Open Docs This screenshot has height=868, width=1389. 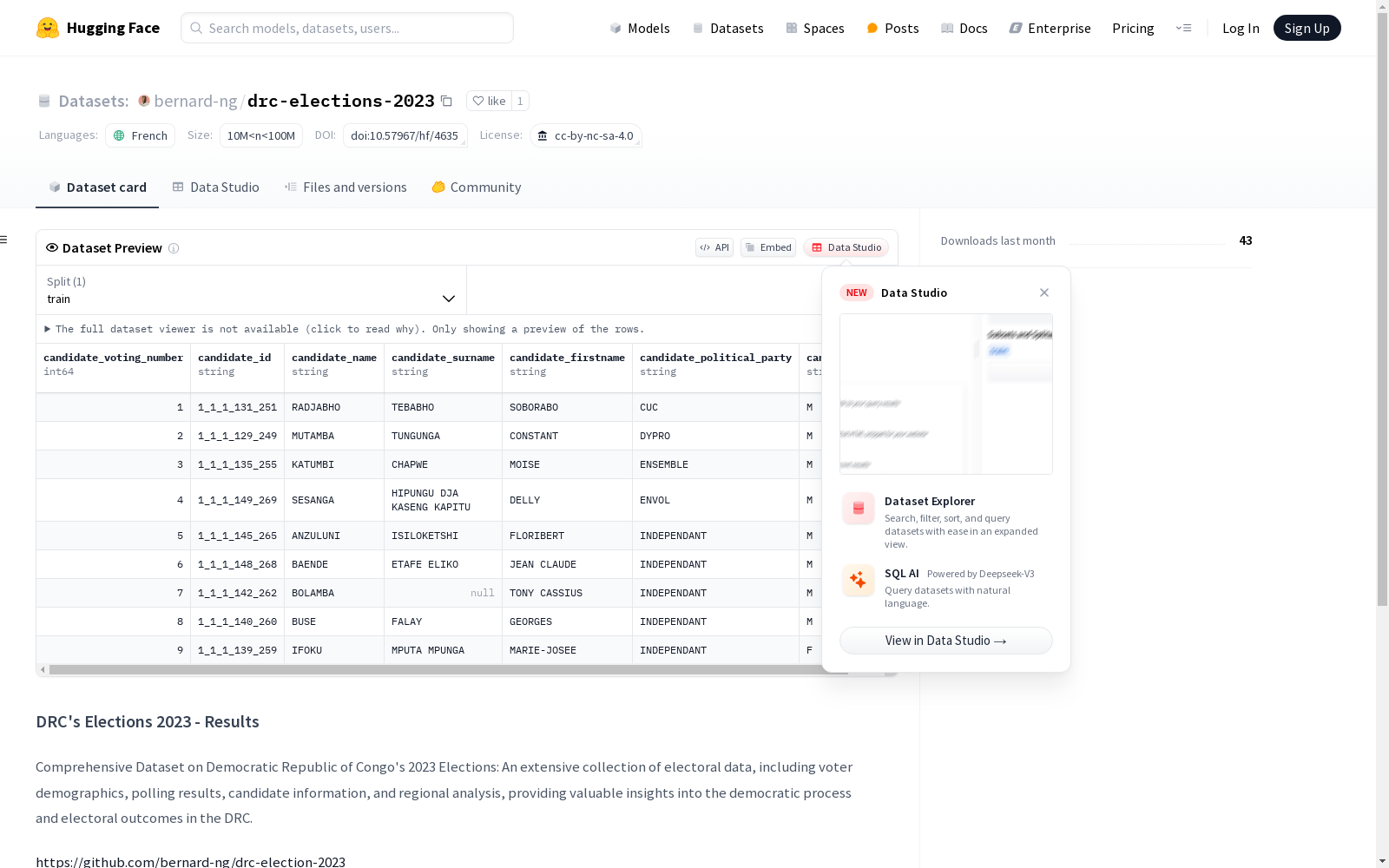pos(964,28)
